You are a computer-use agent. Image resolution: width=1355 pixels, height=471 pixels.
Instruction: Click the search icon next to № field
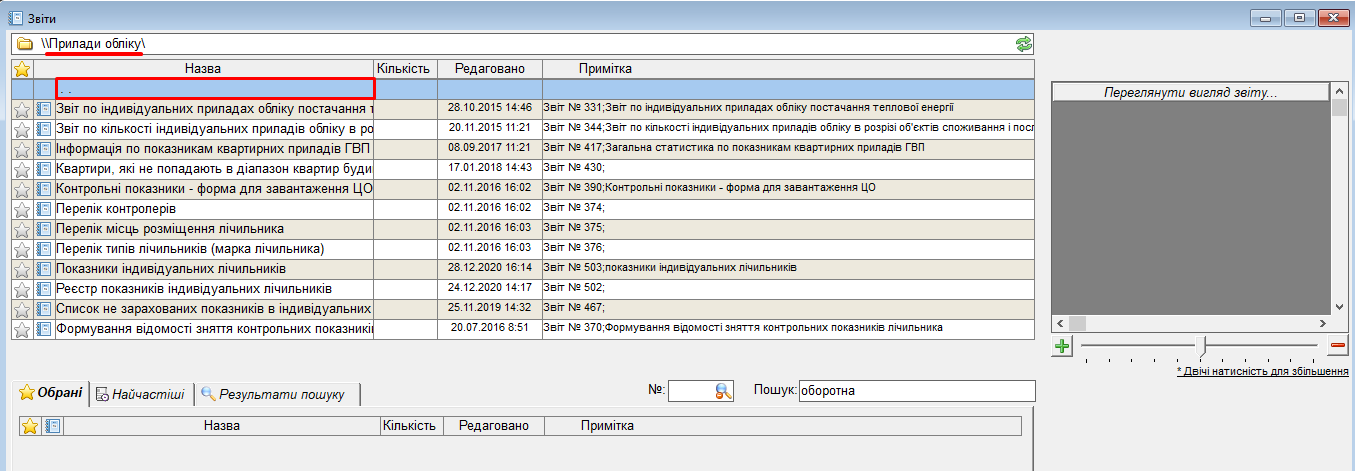(724, 392)
